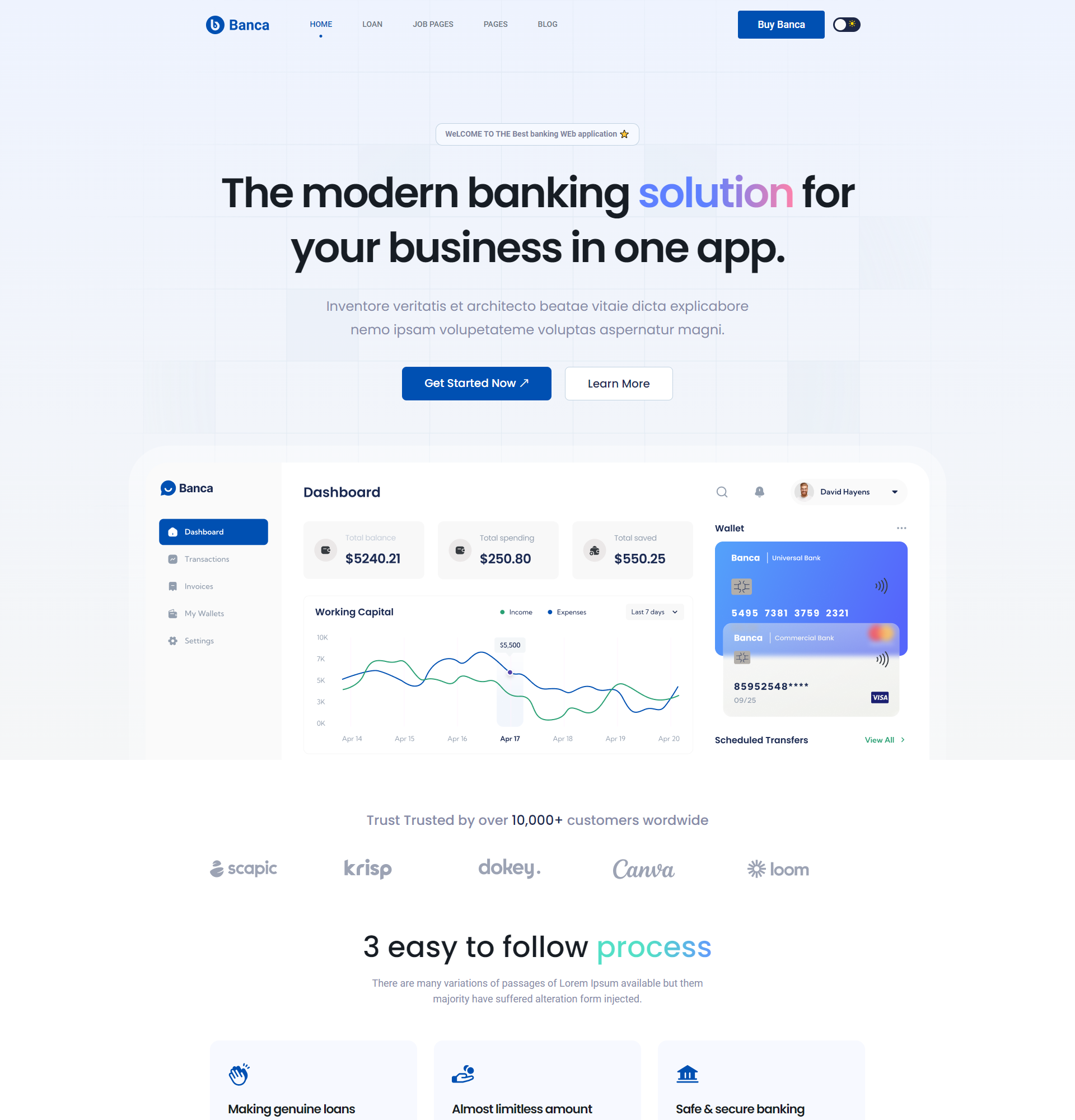Toggle the Expenses data series on chart
The width and height of the screenshot is (1075, 1120).
pos(566,612)
